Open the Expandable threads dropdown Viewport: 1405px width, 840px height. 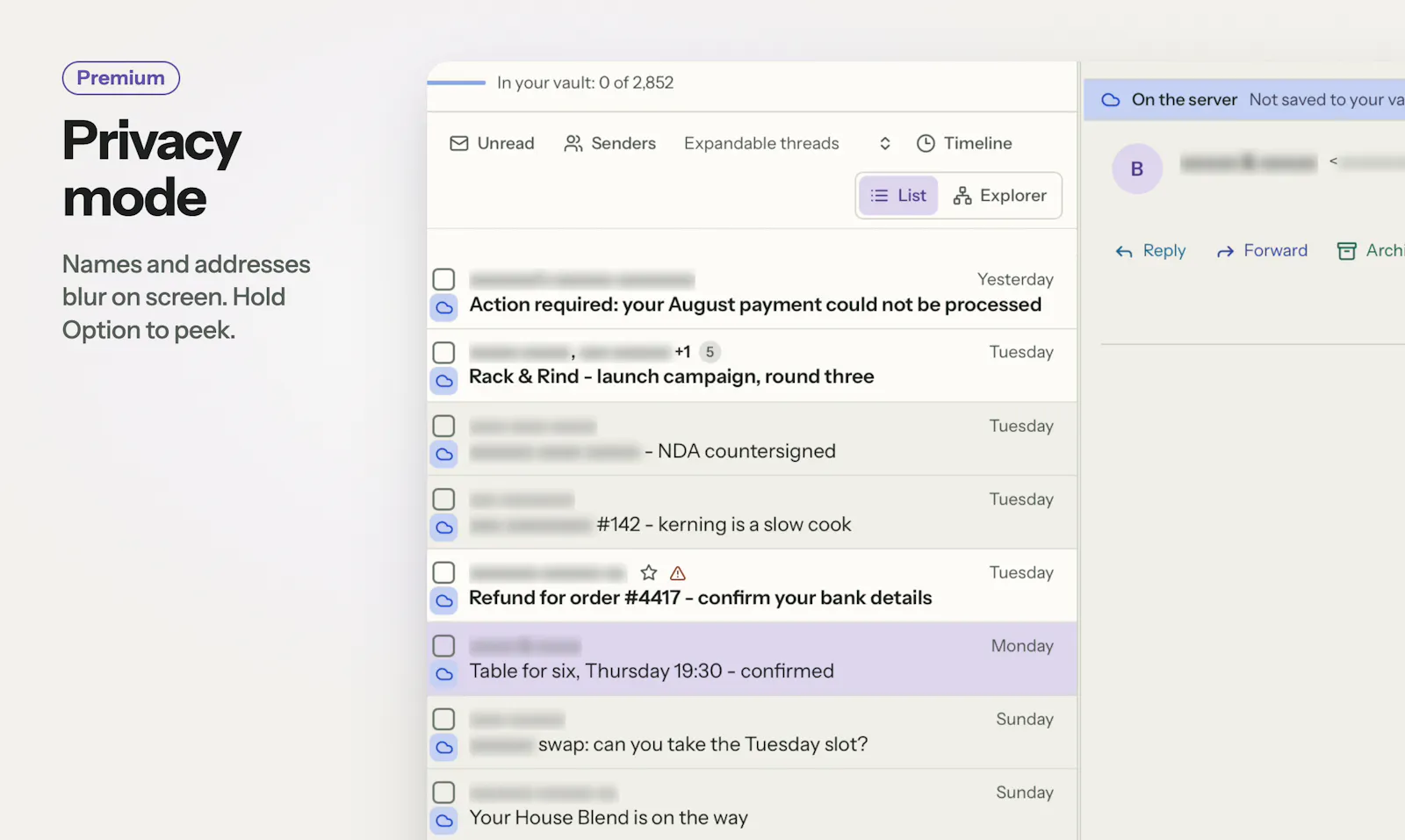point(788,143)
